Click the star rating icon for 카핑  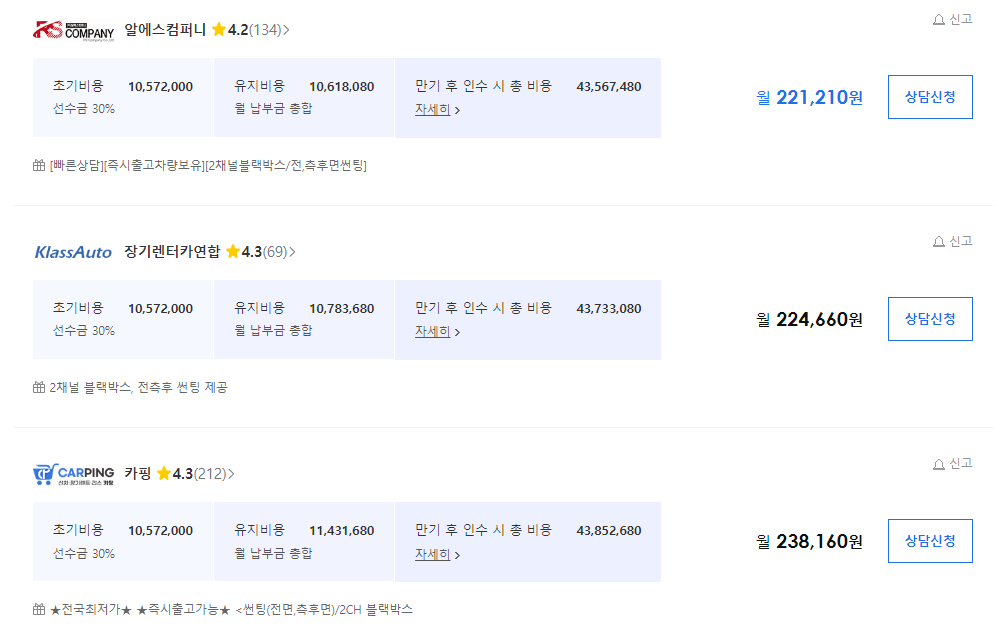tap(164, 474)
